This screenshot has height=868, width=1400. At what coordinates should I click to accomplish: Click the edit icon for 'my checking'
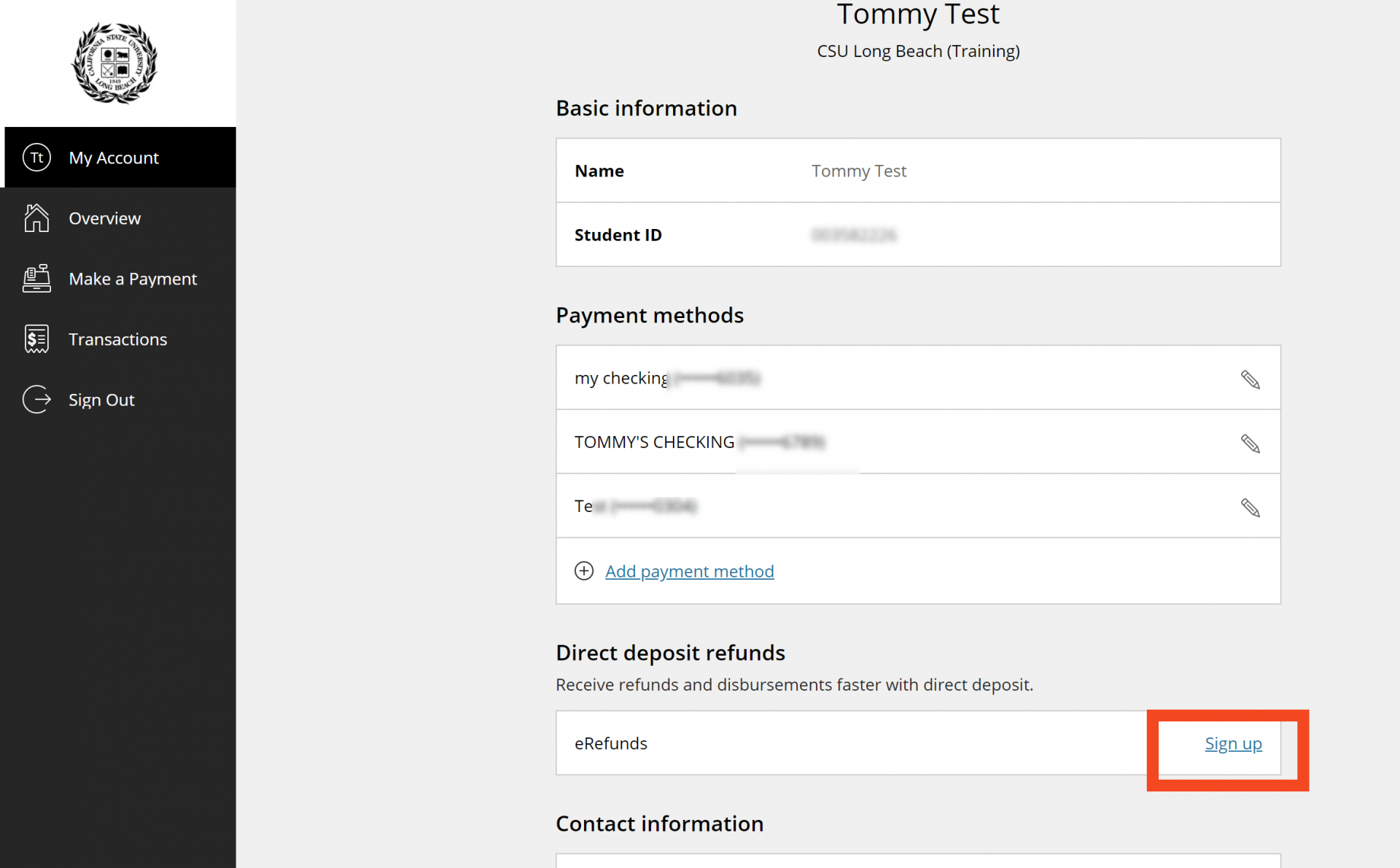(1250, 378)
